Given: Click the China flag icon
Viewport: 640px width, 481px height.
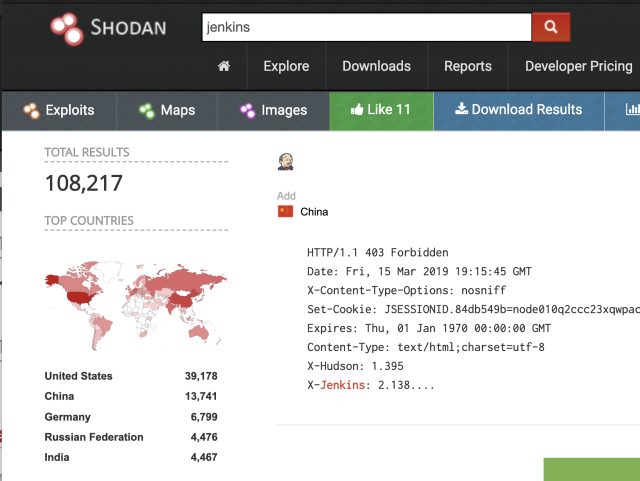Looking at the screenshot, I should [x=285, y=212].
